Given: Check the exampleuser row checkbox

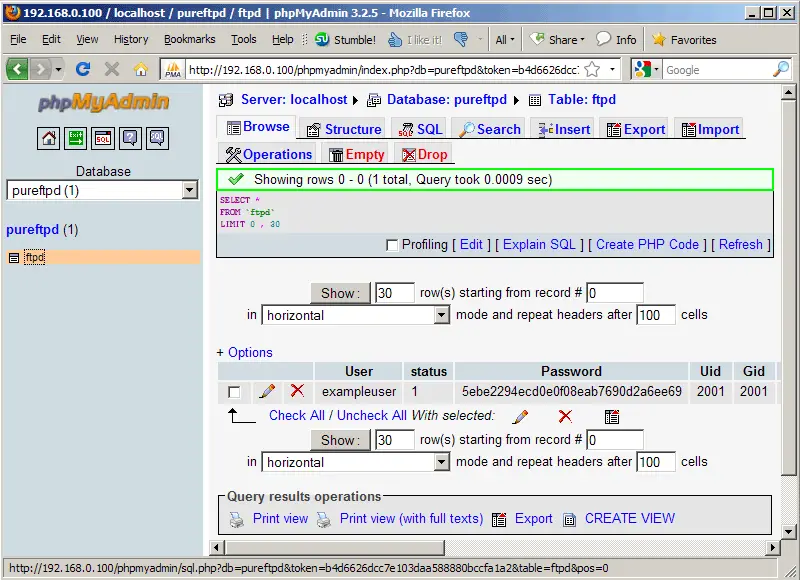Looking at the screenshot, I should tap(234, 392).
